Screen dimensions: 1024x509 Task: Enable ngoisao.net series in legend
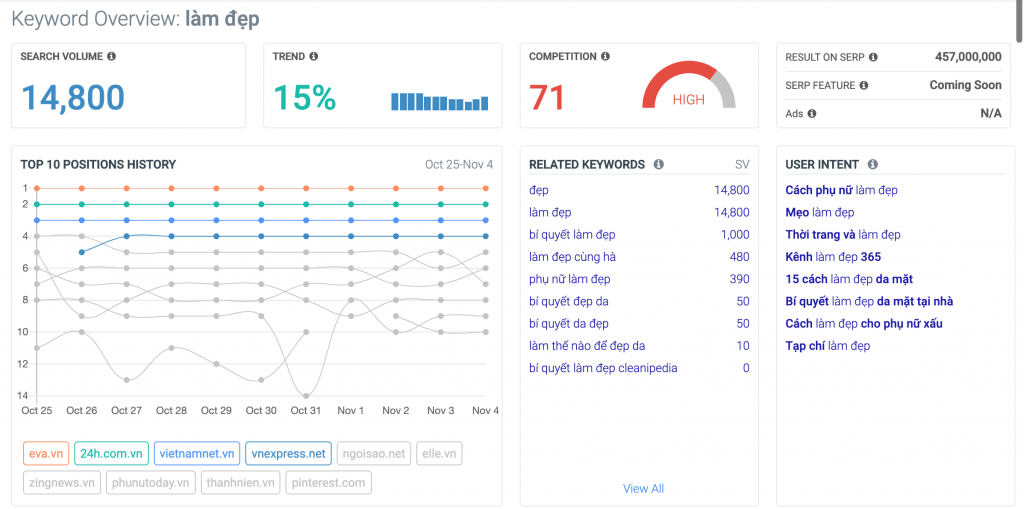(374, 454)
